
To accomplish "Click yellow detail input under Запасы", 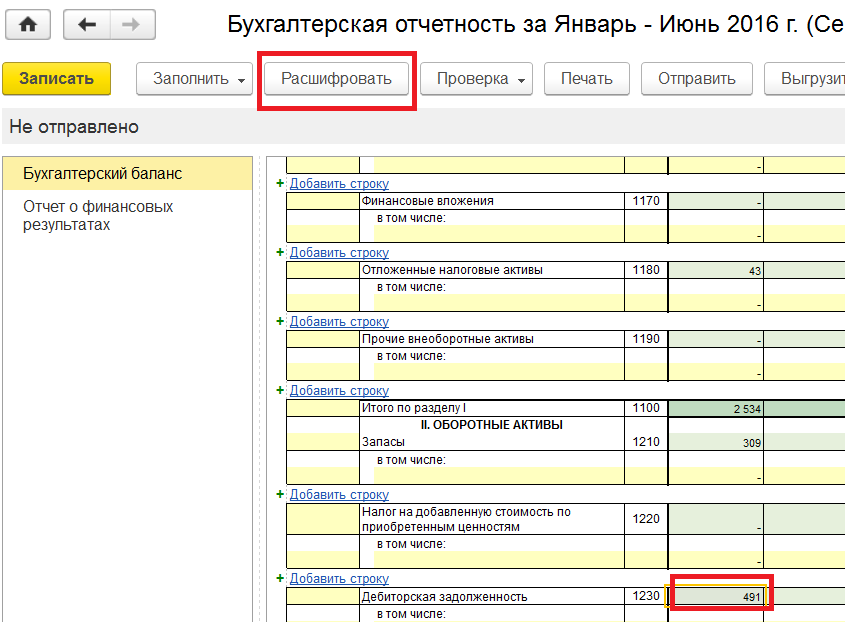I will click(x=499, y=476).
